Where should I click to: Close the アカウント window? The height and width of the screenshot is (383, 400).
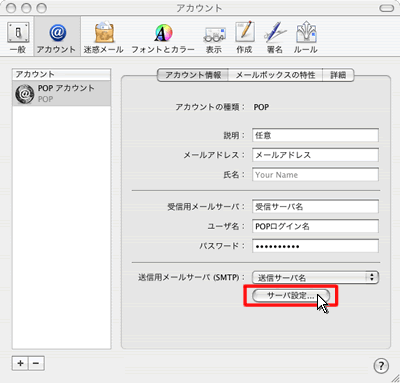11,8
